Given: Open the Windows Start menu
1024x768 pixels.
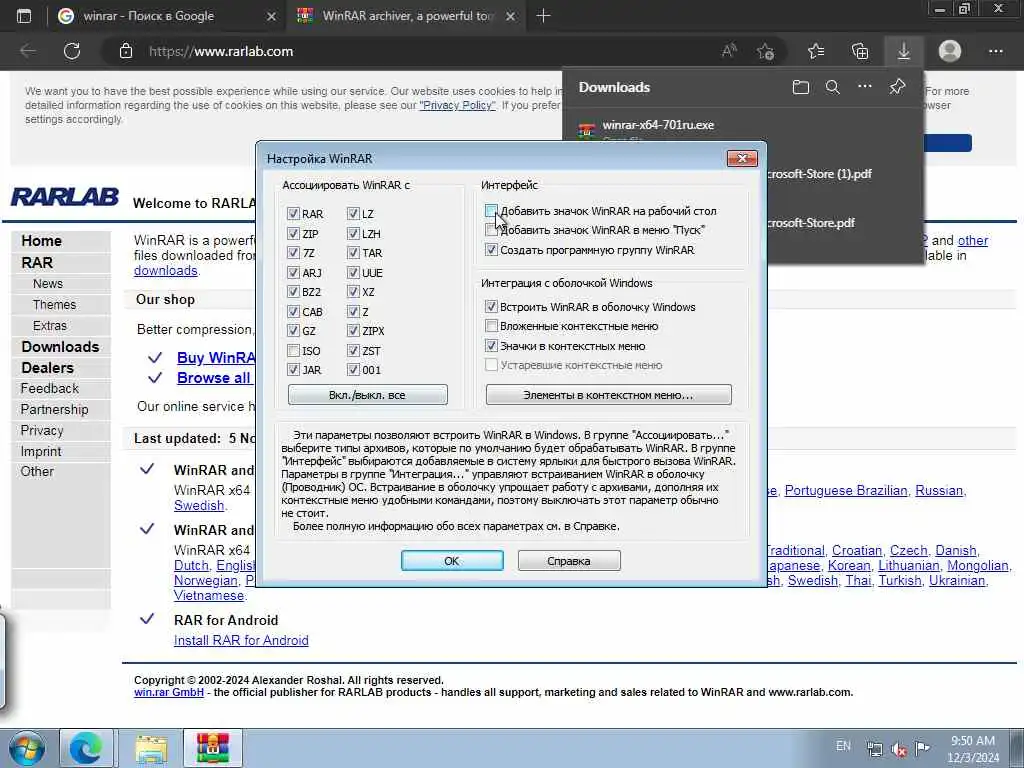Looking at the screenshot, I should pyautogui.click(x=27, y=749).
